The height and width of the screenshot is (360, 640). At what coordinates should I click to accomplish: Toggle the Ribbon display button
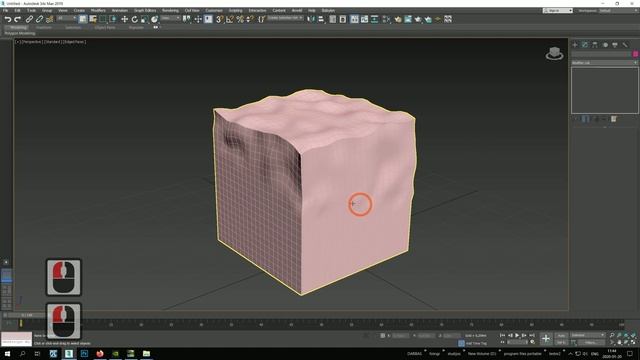tap(354, 19)
